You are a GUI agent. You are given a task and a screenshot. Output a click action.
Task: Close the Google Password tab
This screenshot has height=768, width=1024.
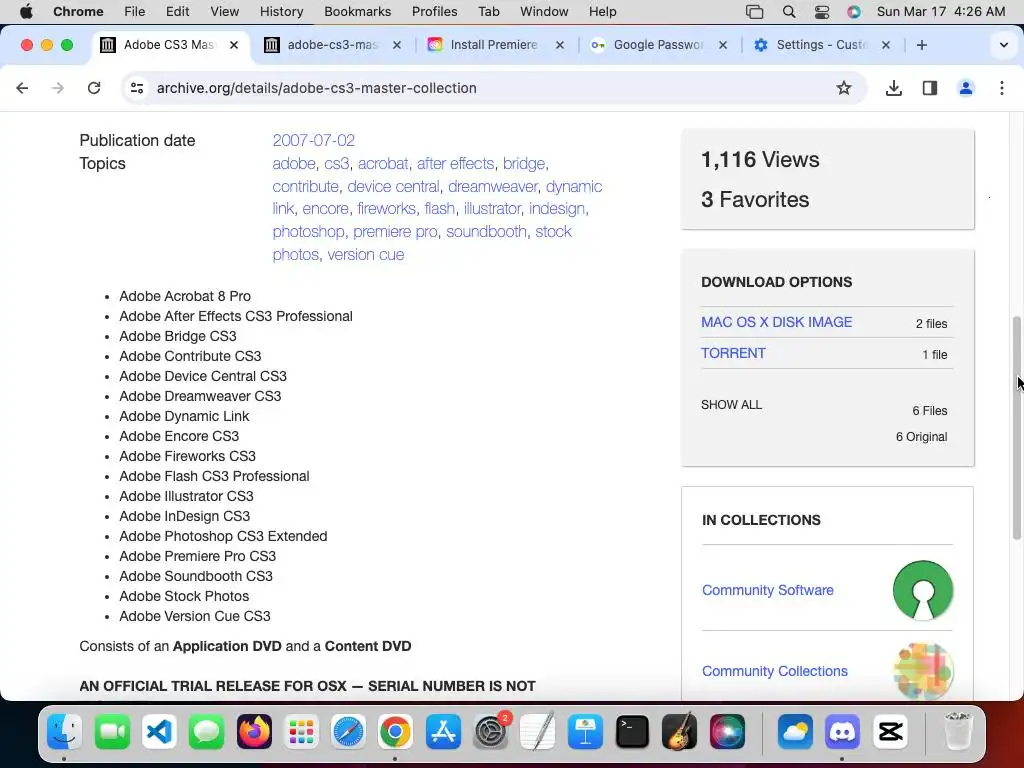point(723,45)
